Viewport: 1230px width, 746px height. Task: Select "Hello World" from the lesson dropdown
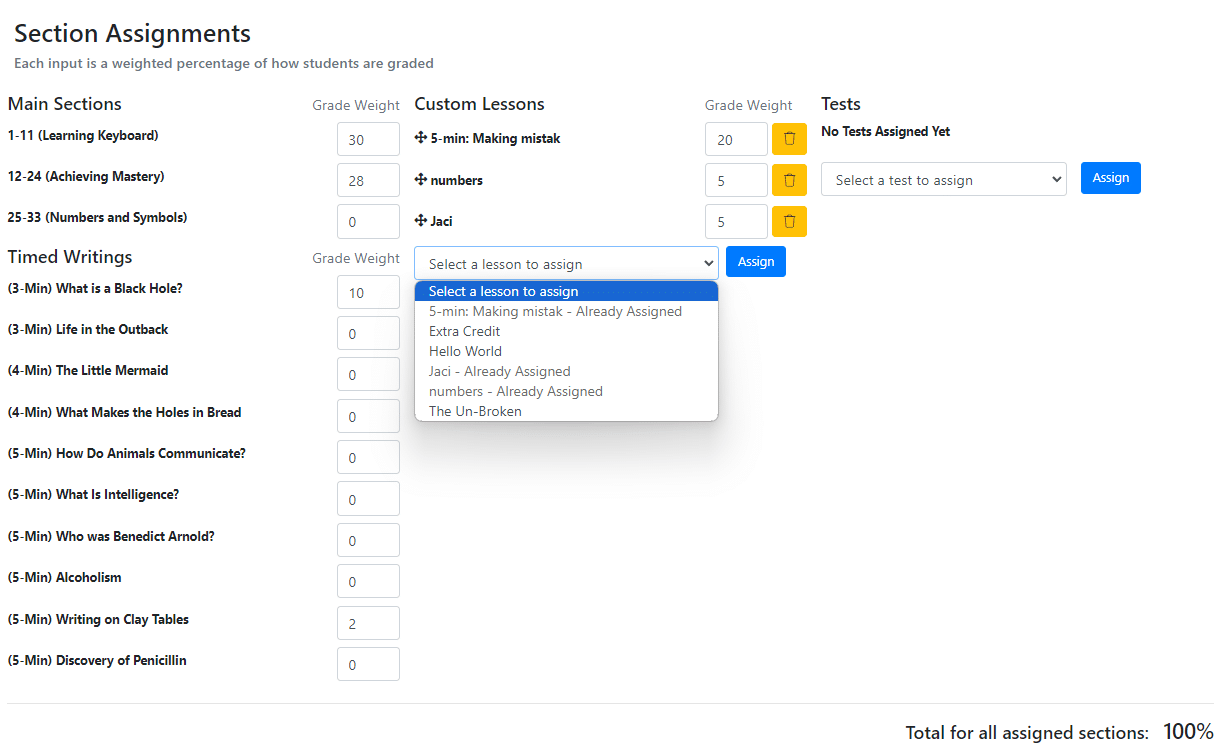click(465, 351)
